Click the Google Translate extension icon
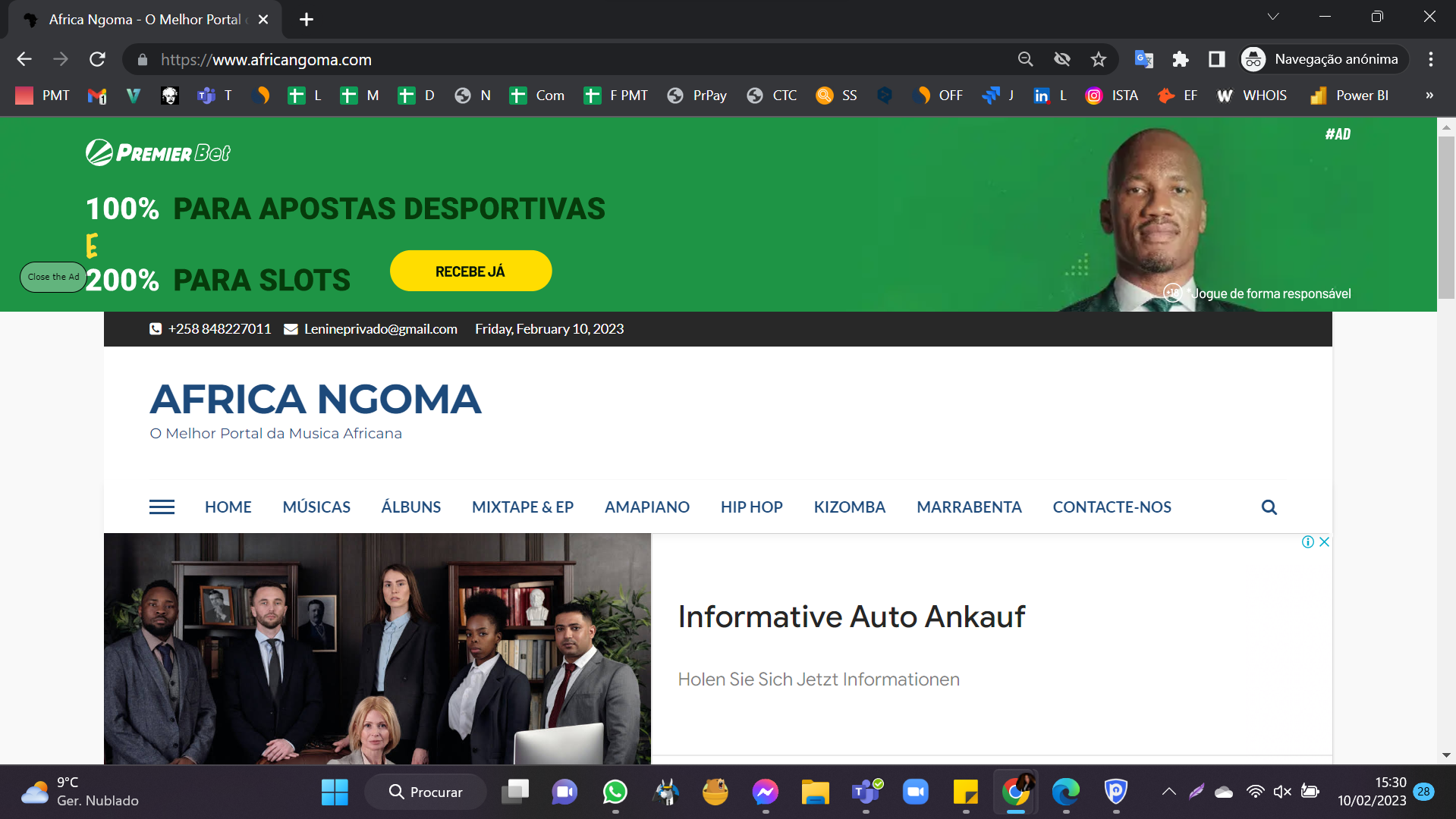Image resolution: width=1456 pixels, height=819 pixels. [1143, 59]
